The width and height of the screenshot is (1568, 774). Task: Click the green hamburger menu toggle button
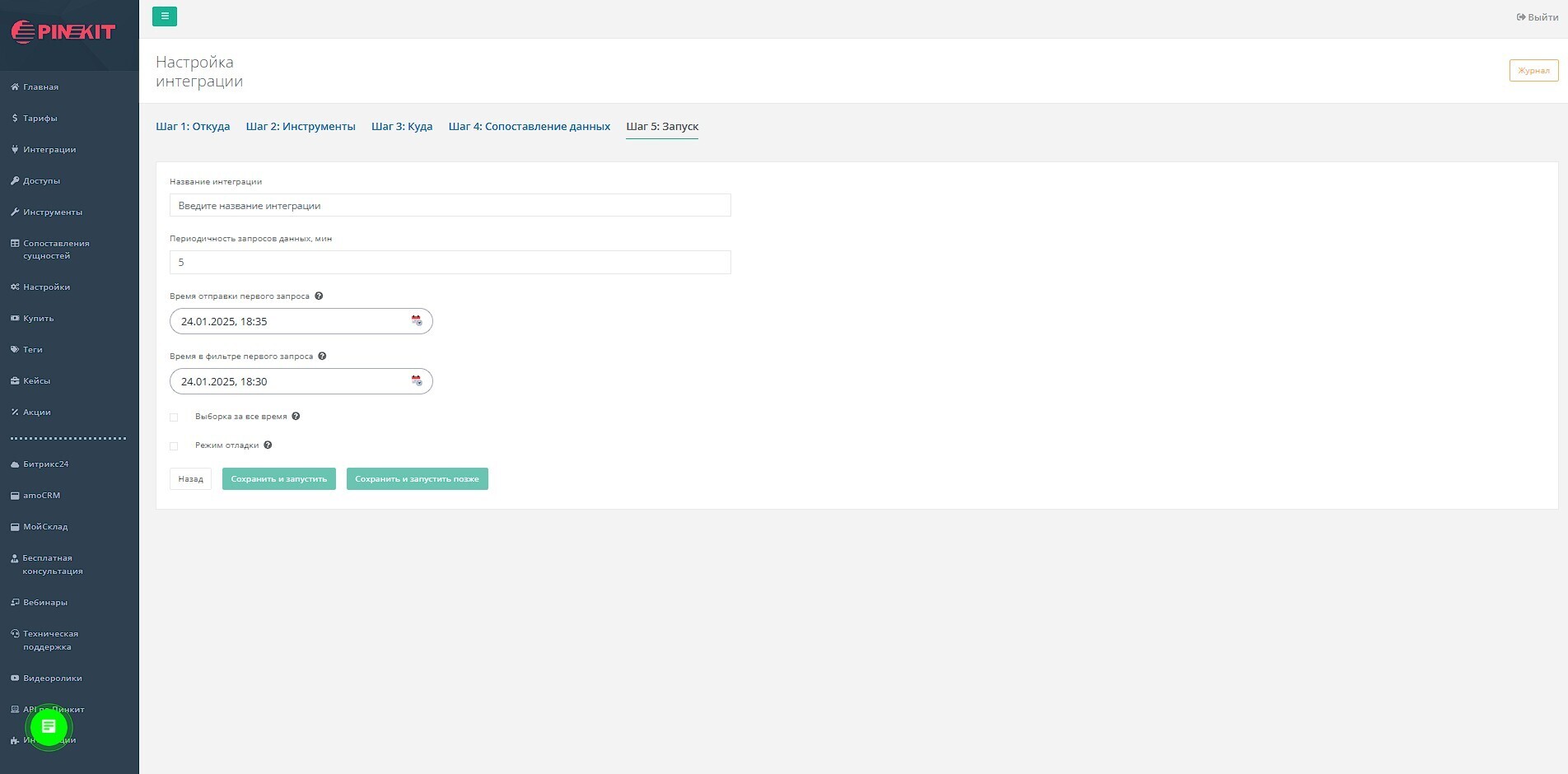click(165, 16)
